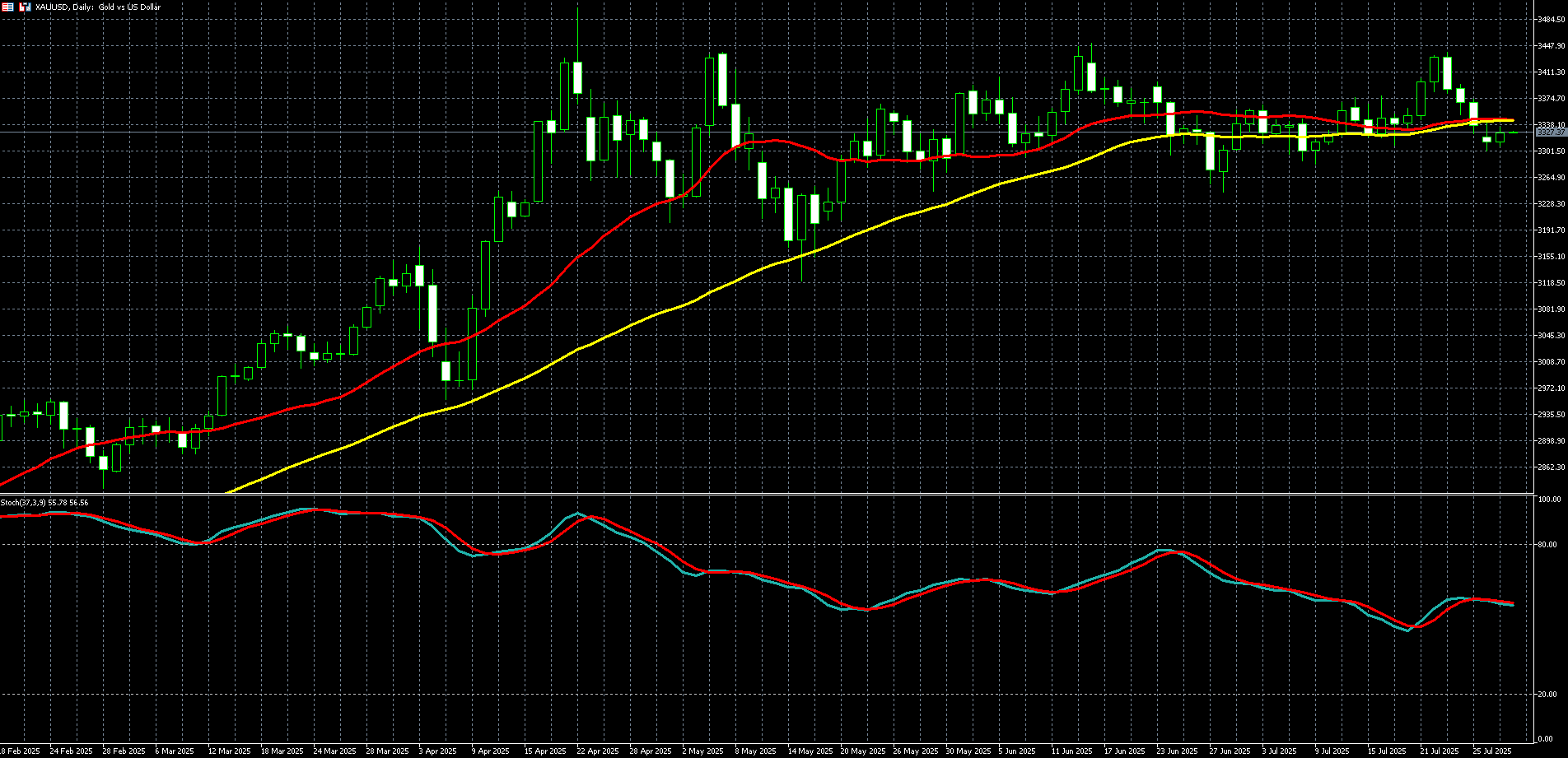Select the 8 May 2025 date label
The image size is (1568, 758).
(755, 751)
